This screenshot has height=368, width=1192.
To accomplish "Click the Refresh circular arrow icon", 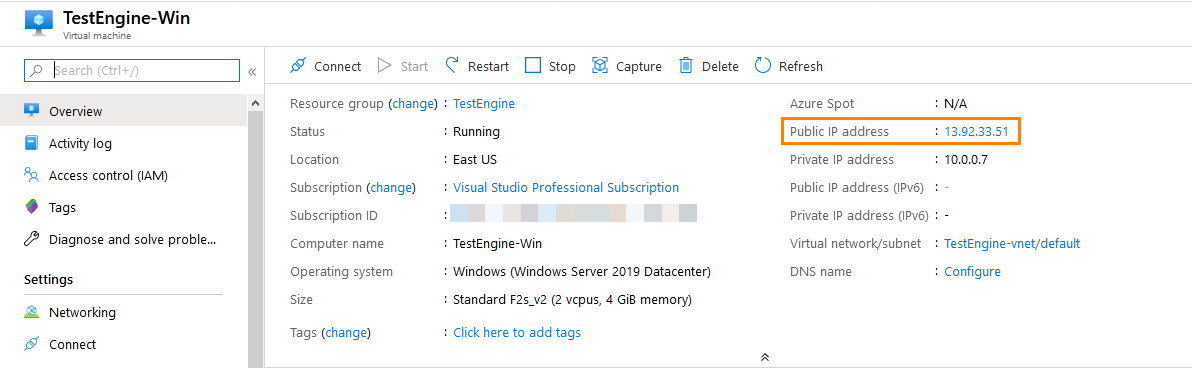I will [762, 66].
